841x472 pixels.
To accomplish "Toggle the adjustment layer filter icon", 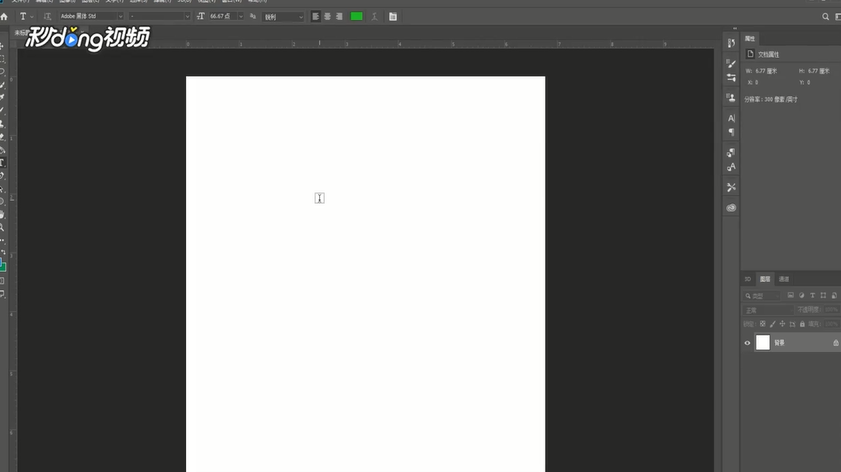I will (x=801, y=296).
